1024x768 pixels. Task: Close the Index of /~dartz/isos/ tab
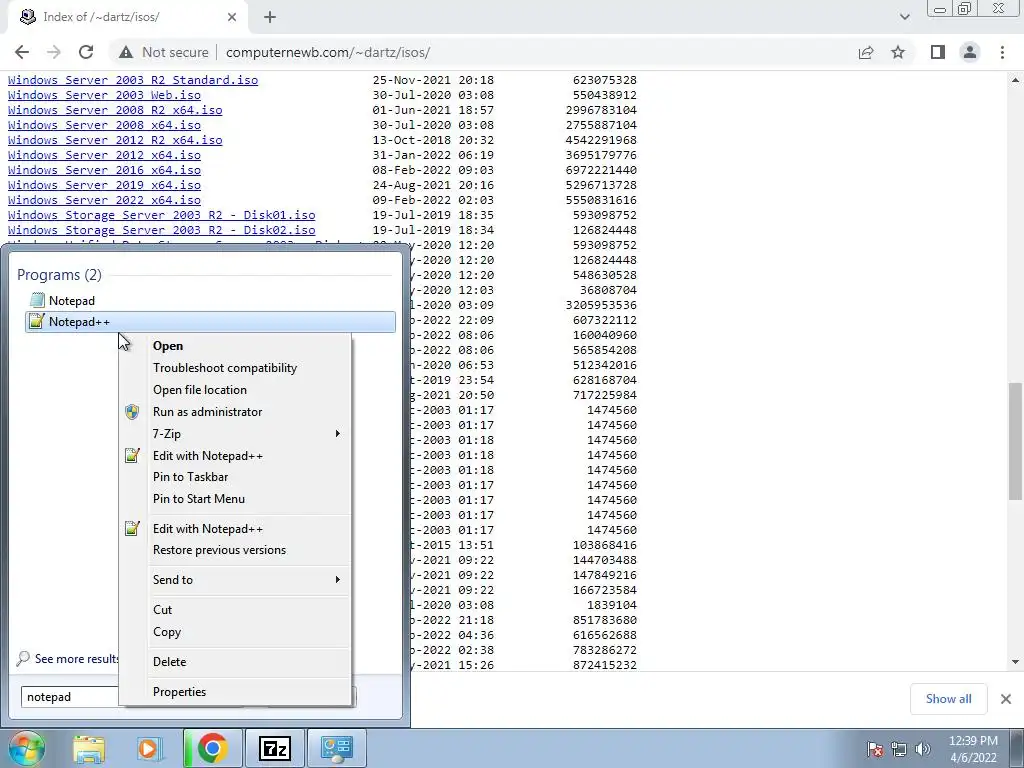(x=232, y=17)
